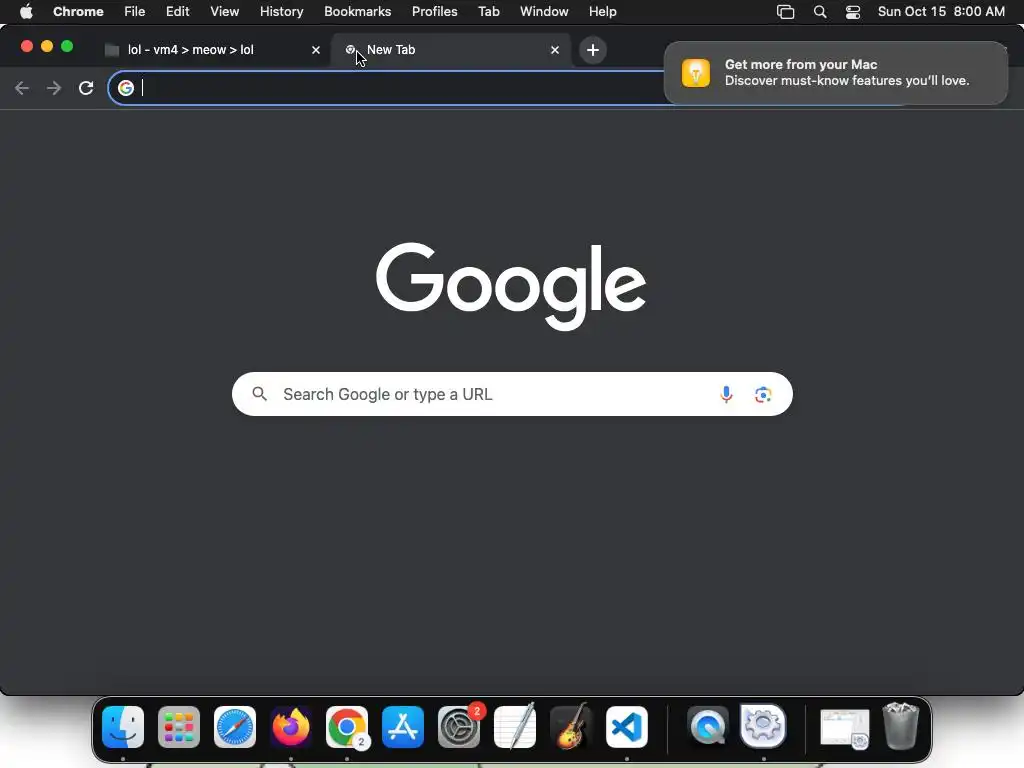Viewport: 1024px width, 768px height.
Task: Search by image with Google Lens icon
Action: pos(763,394)
